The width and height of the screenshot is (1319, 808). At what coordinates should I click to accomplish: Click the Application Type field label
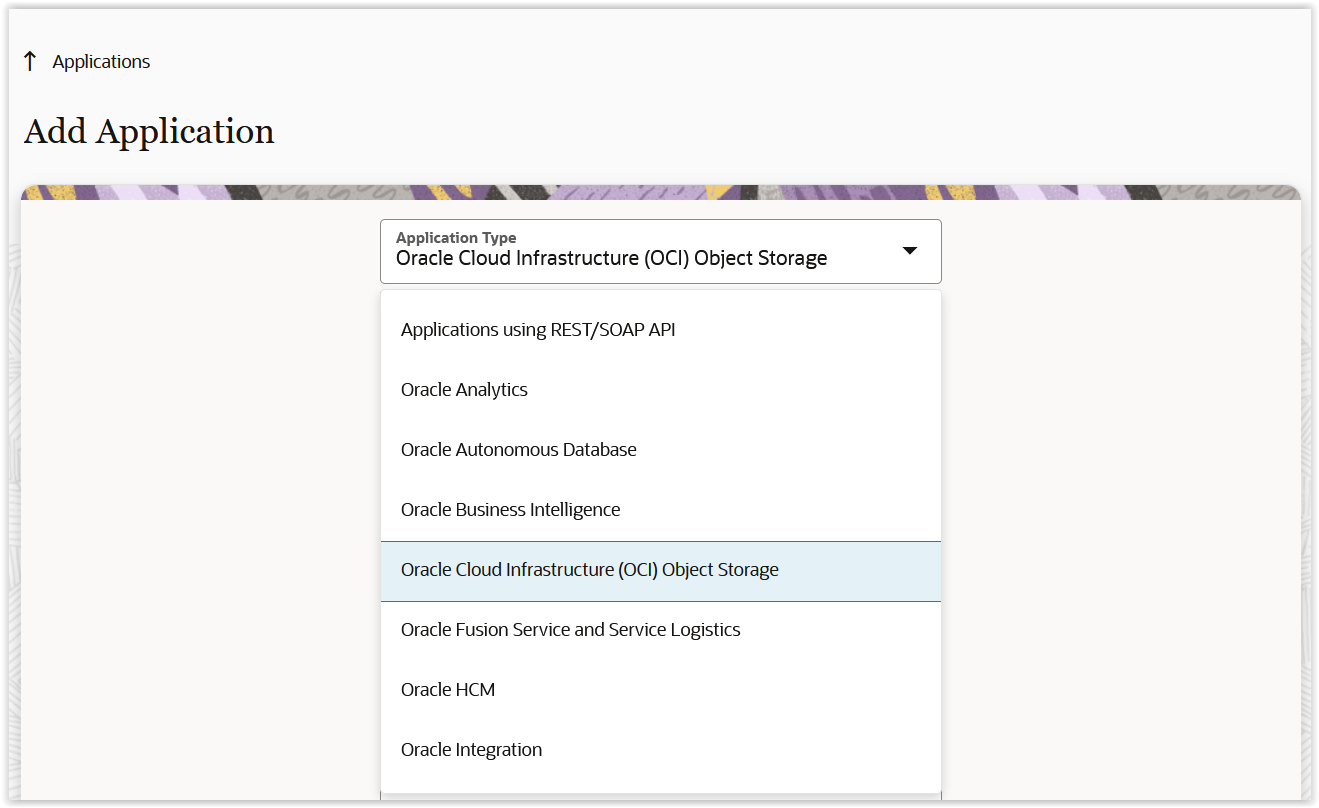tap(456, 237)
